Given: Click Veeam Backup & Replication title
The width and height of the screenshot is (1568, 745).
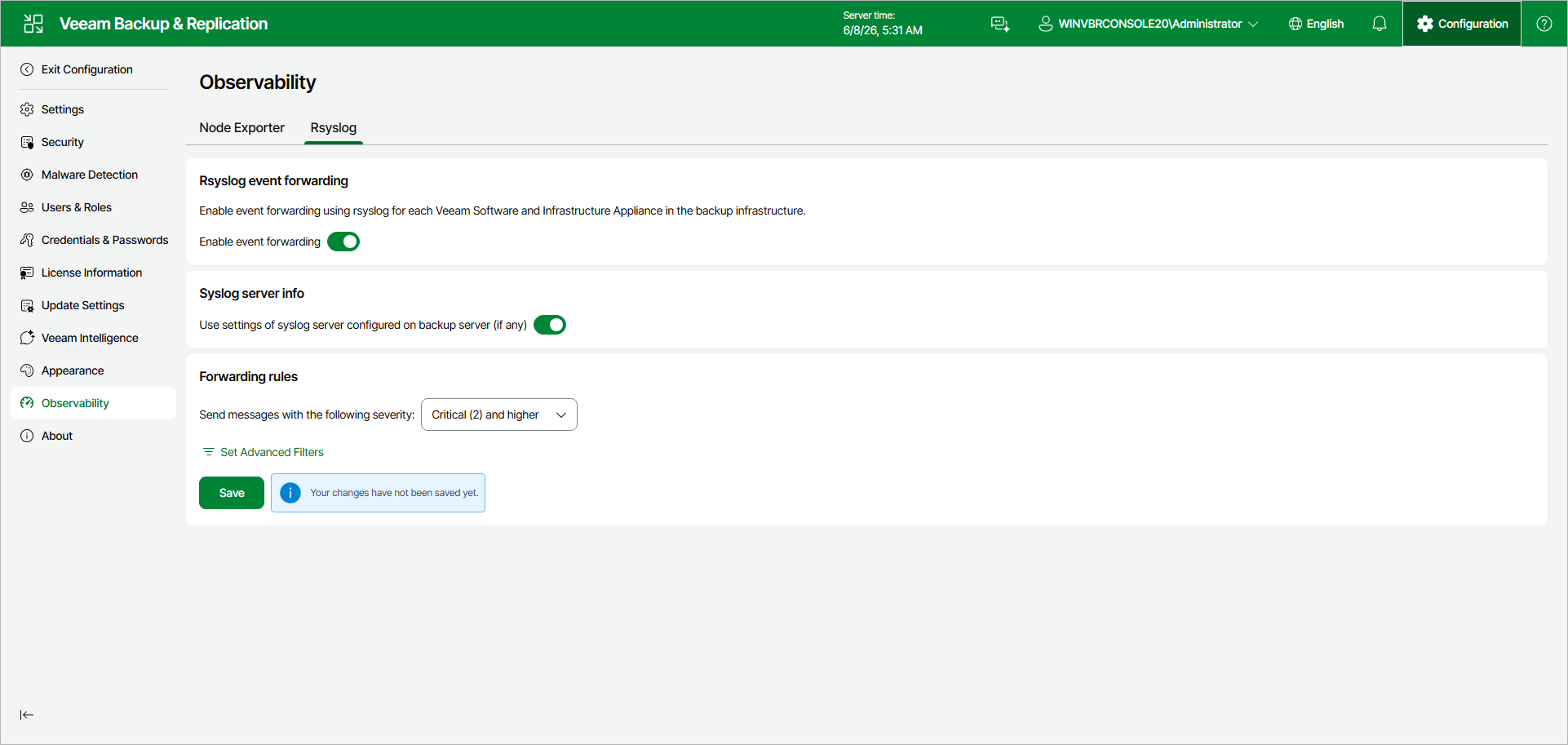Looking at the screenshot, I should coord(163,24).
